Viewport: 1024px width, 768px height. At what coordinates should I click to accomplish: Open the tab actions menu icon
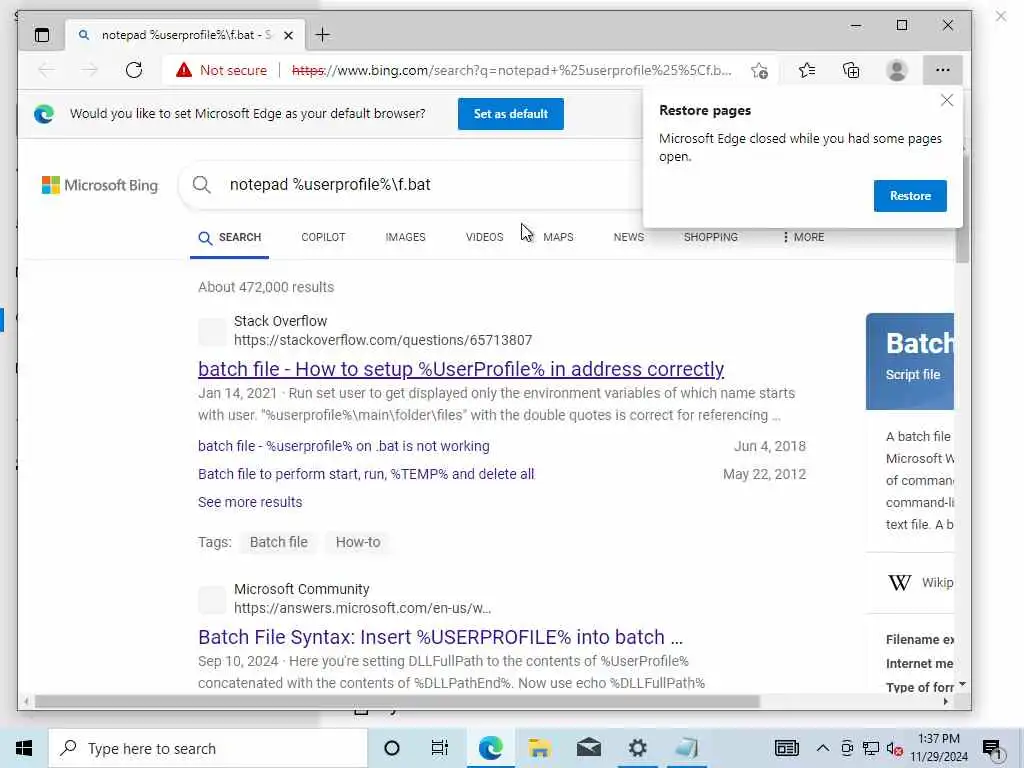(x=42, y=35)
